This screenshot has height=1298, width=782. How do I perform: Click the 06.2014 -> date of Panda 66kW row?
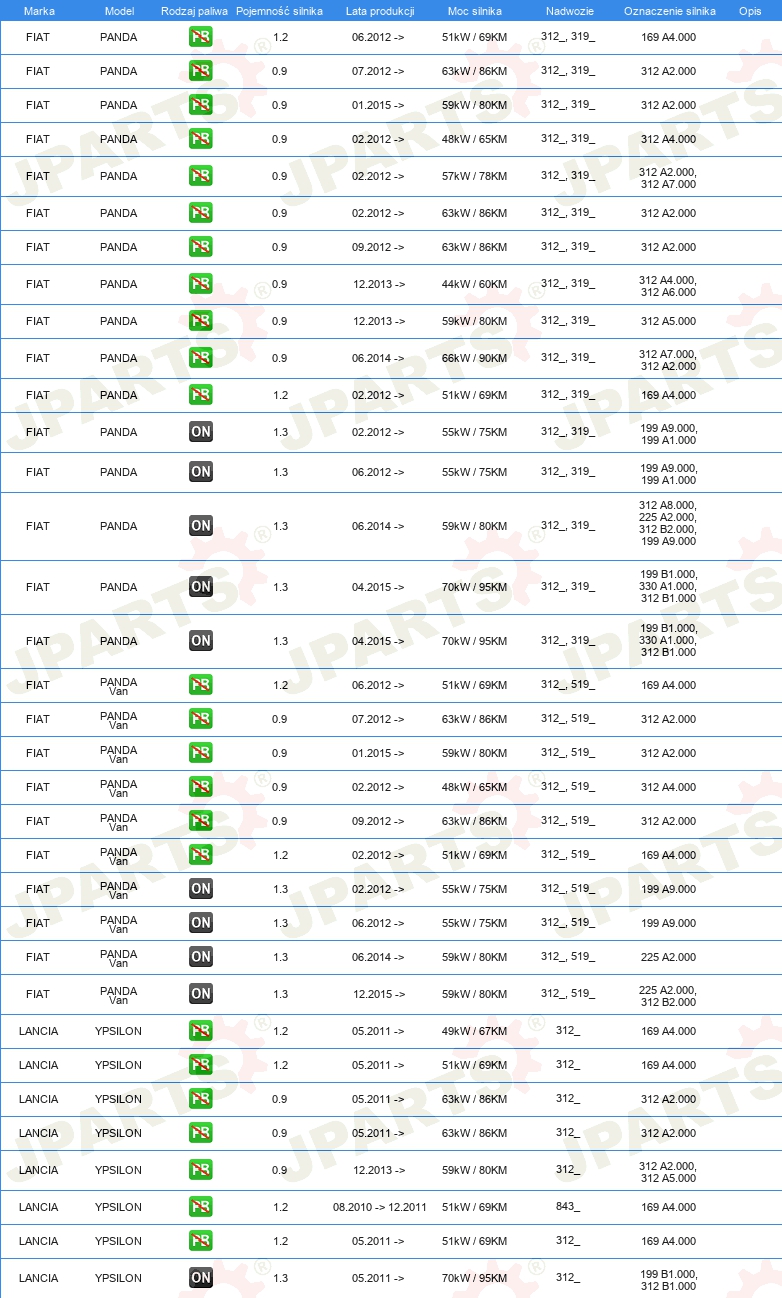pyautogui.click(x=379, y=359)
